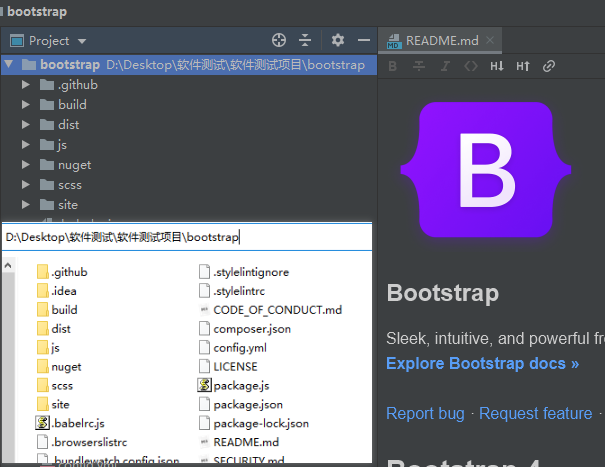Select the CODE_OF_CONDUCT.md file
The width and height of the screenshot is (605, 467).
270,310
